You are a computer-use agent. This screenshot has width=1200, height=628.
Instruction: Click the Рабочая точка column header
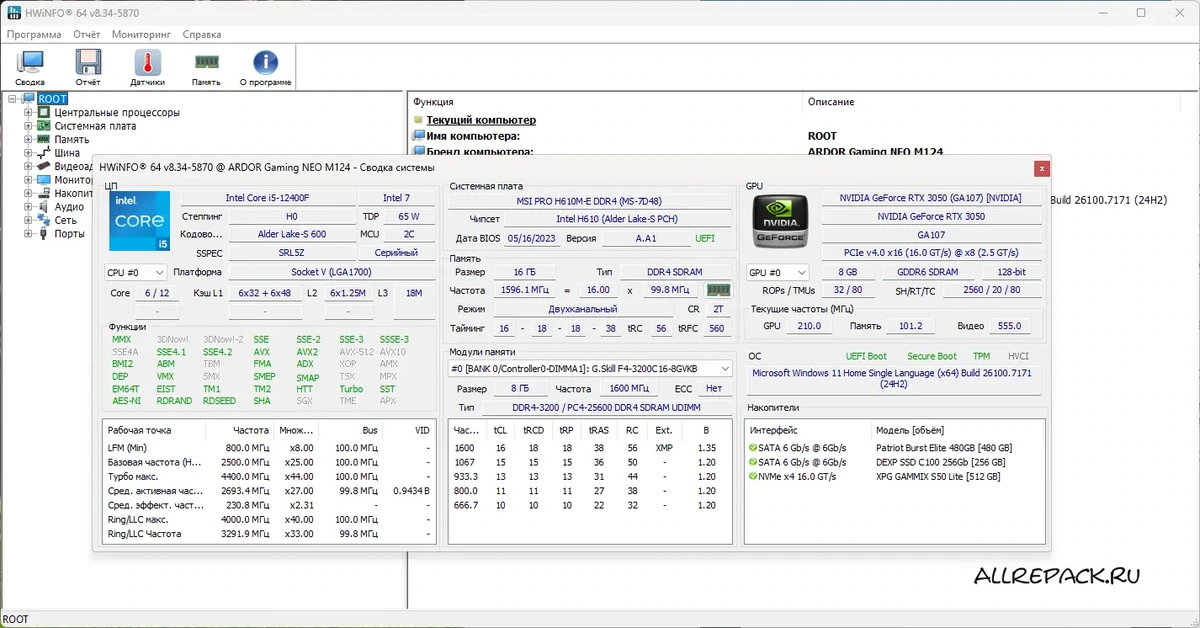[x=153, y=430]
